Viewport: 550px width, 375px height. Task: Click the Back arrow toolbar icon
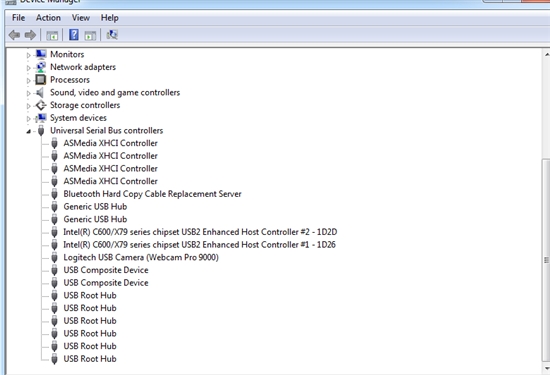pyautogui.click(x=14, y=35)
